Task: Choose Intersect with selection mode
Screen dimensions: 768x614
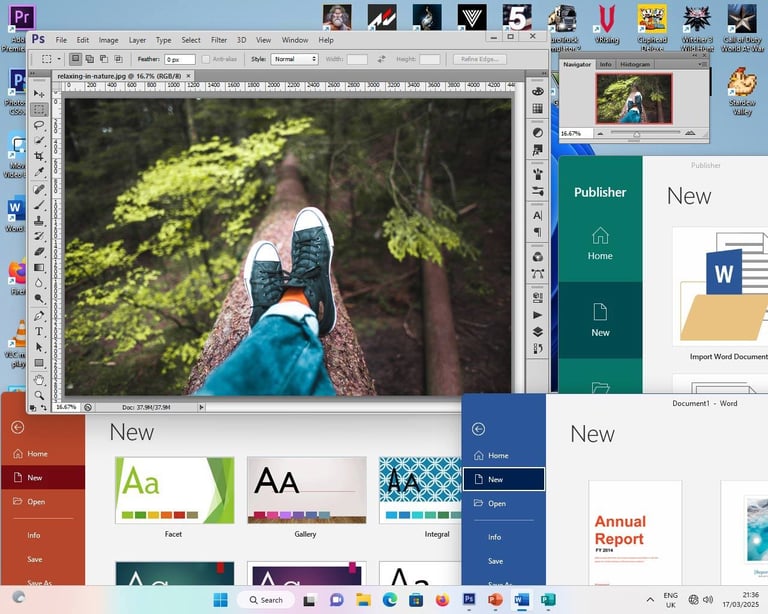Action: (119, 59)
